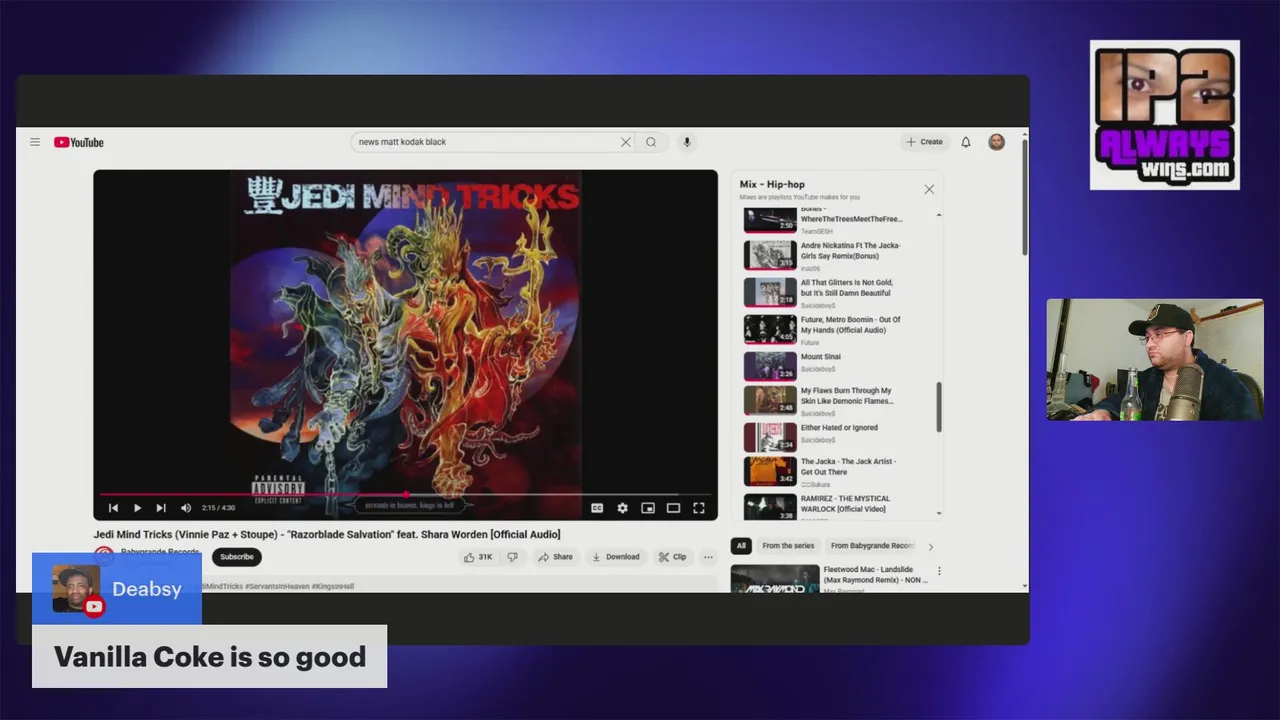This screenshot has height=720, width=1280.
Task: Subscribe to Babygrande Records
Action: pos(237,557)
